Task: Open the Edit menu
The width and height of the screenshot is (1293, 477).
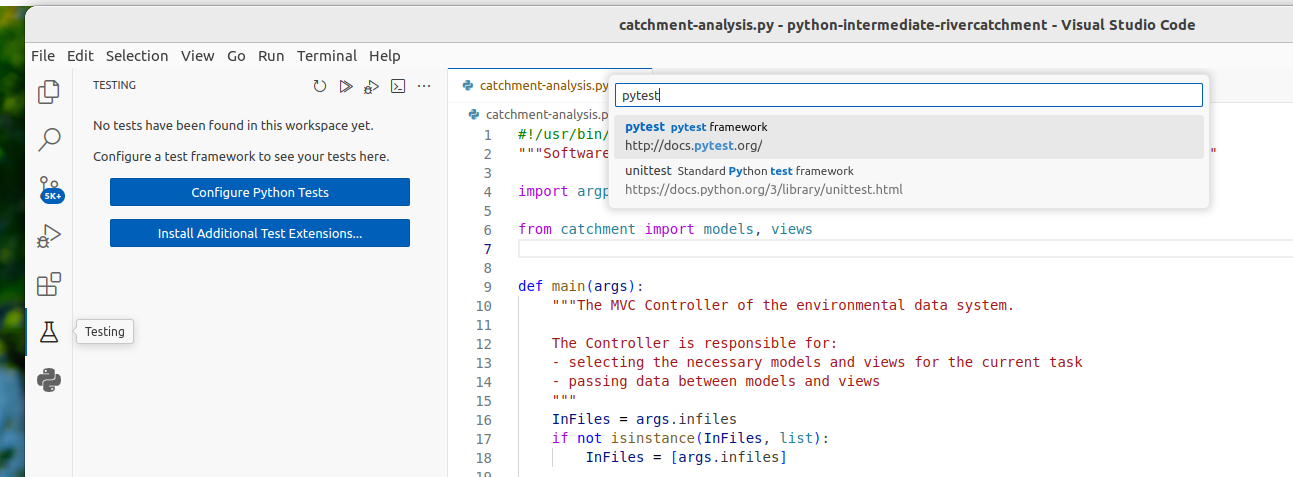Action: tap(80, 56)
